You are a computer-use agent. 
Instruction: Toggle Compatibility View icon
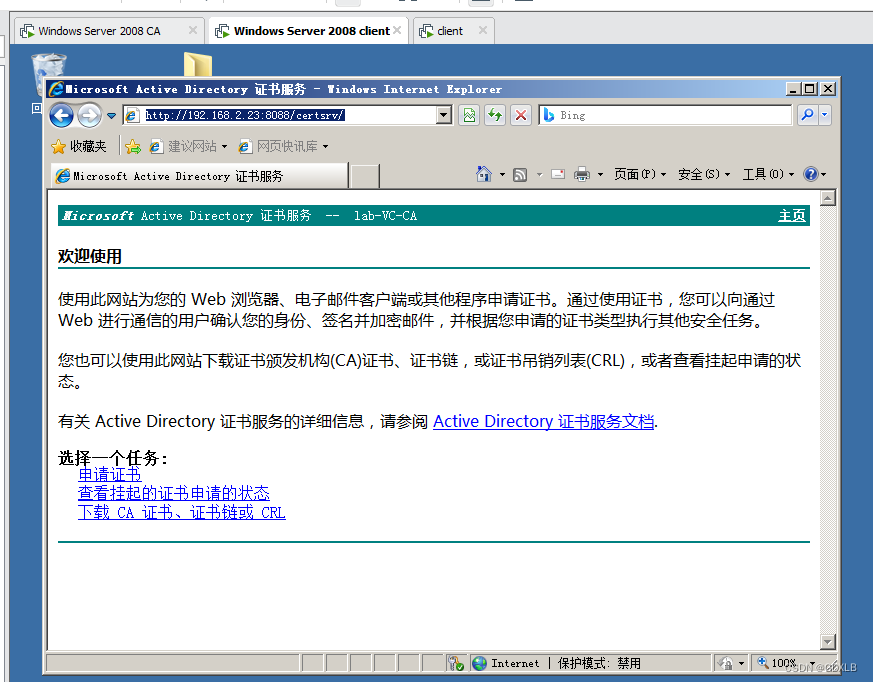[469, 115]
